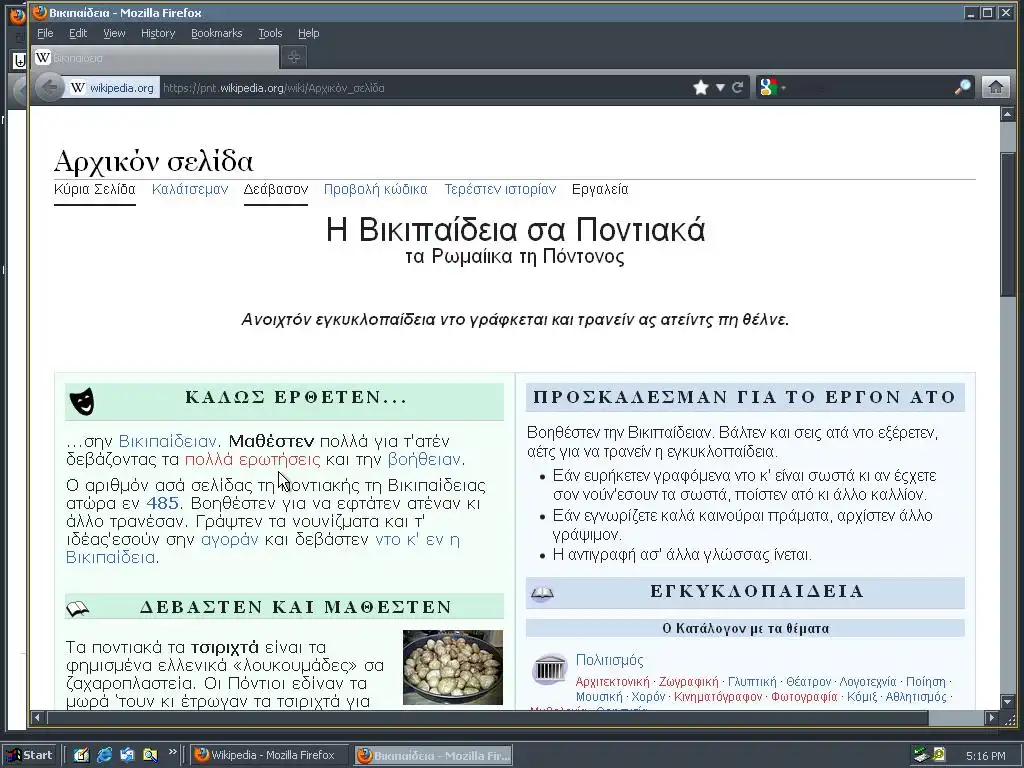Open the αγοράν link
The height and width of the screenshot is (768, 1024).
pos(230,540)
